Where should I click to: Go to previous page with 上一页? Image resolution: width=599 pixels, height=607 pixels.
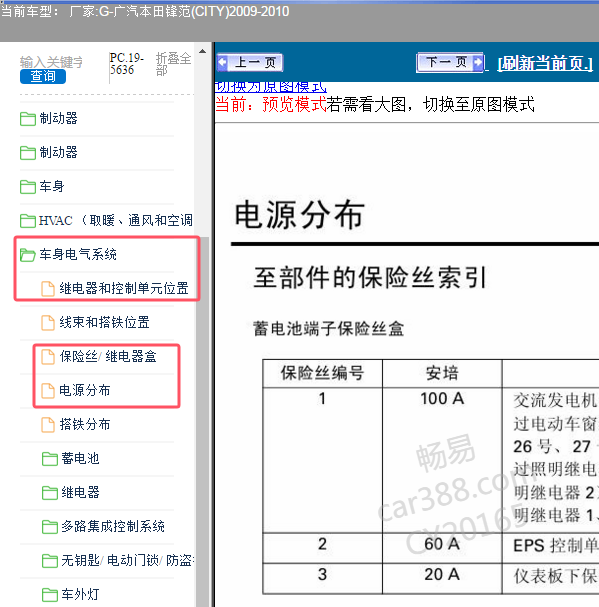(250, 62)
